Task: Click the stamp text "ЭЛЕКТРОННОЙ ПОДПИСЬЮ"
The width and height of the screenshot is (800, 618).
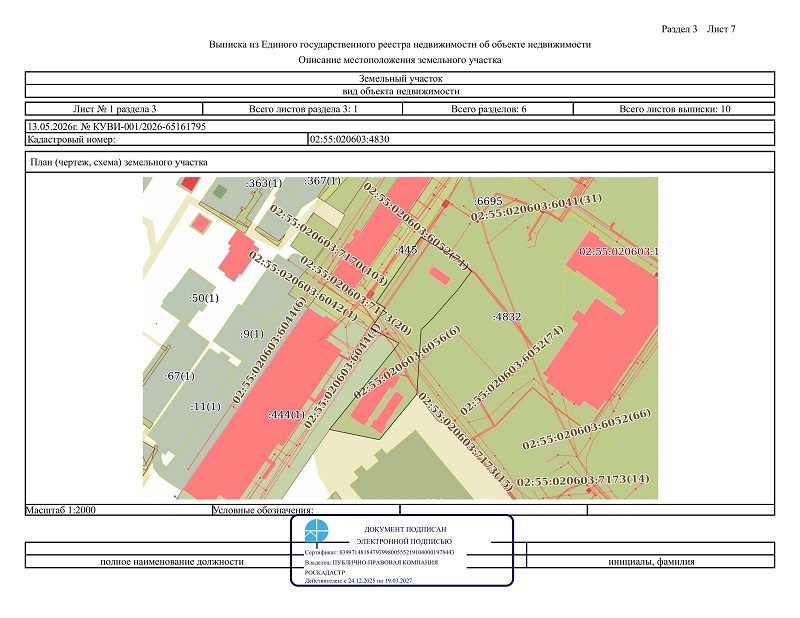Action: tap(404, 541)
